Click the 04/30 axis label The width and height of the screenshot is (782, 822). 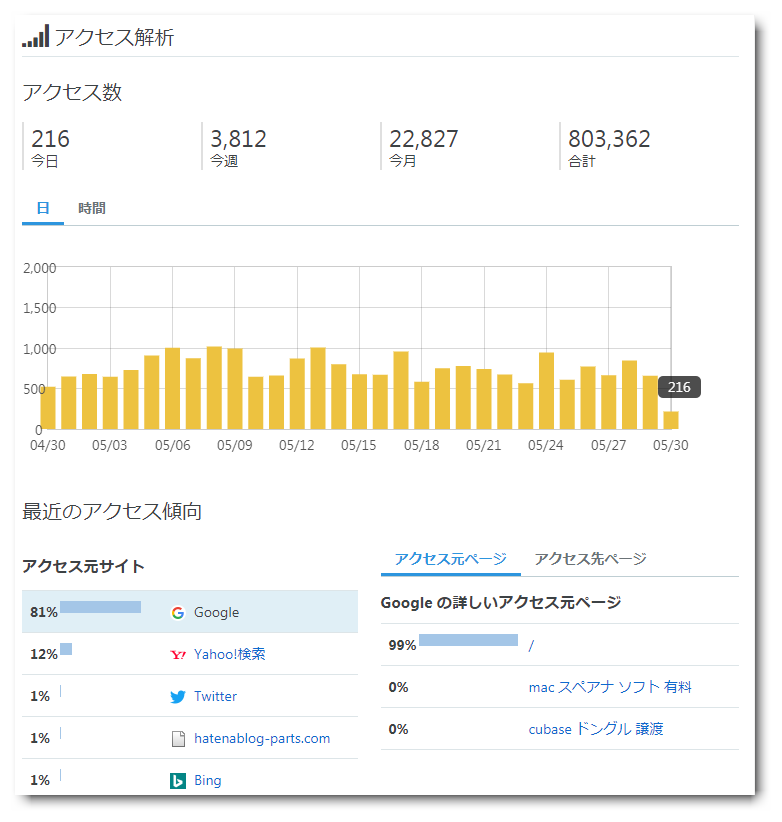[x=48, y=446]
